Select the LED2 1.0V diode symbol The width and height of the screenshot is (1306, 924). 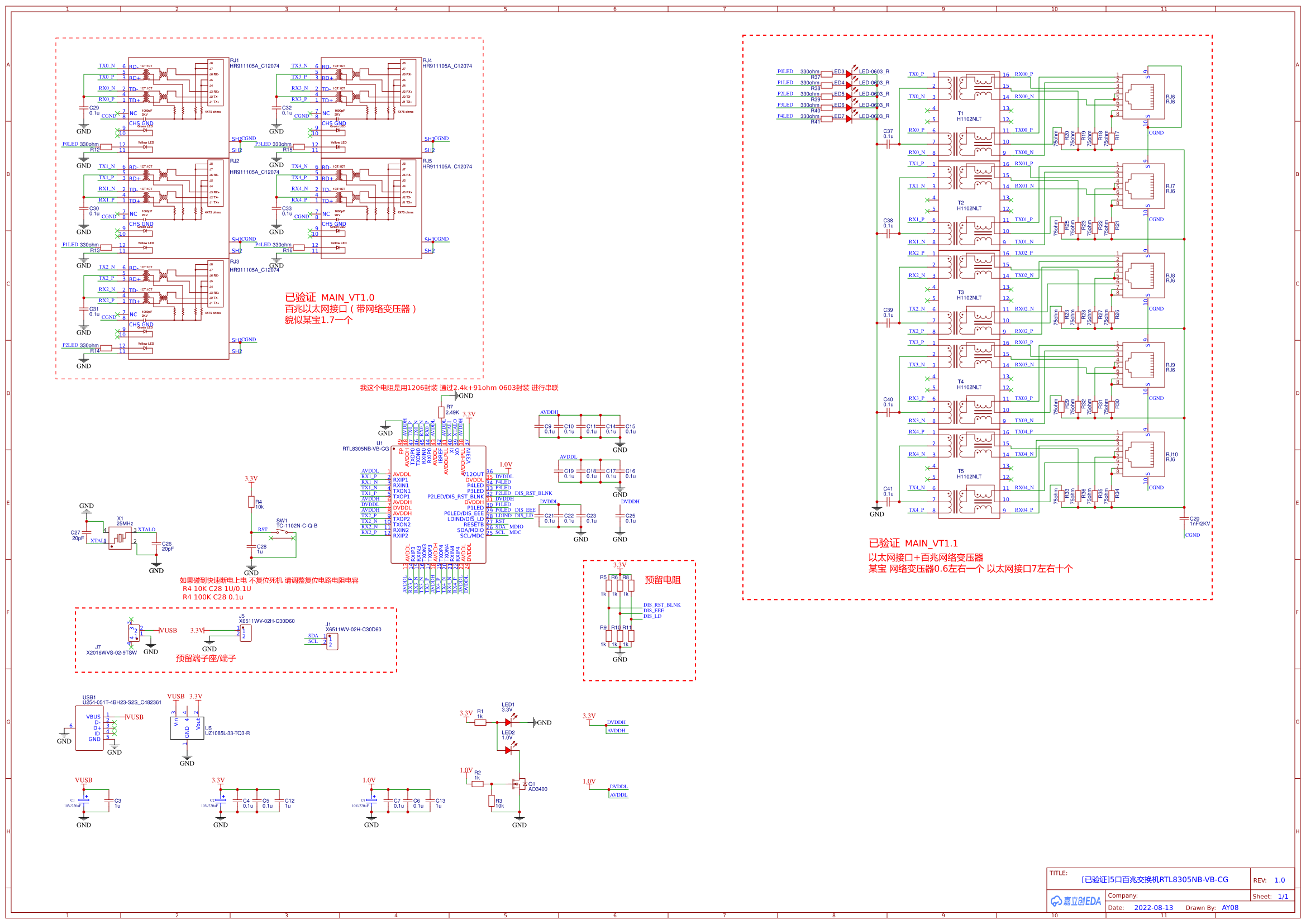[x=508, y=750]
